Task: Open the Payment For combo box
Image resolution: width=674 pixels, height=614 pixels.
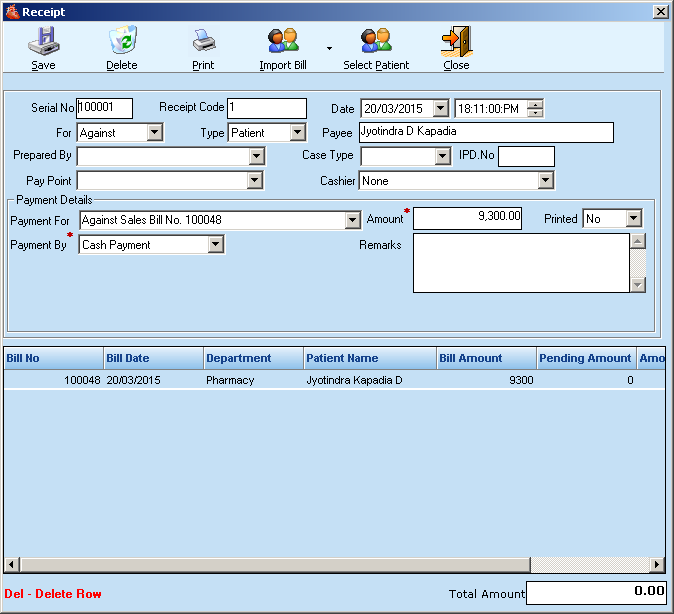Action: pyautogui.click(x=352, y=220)
